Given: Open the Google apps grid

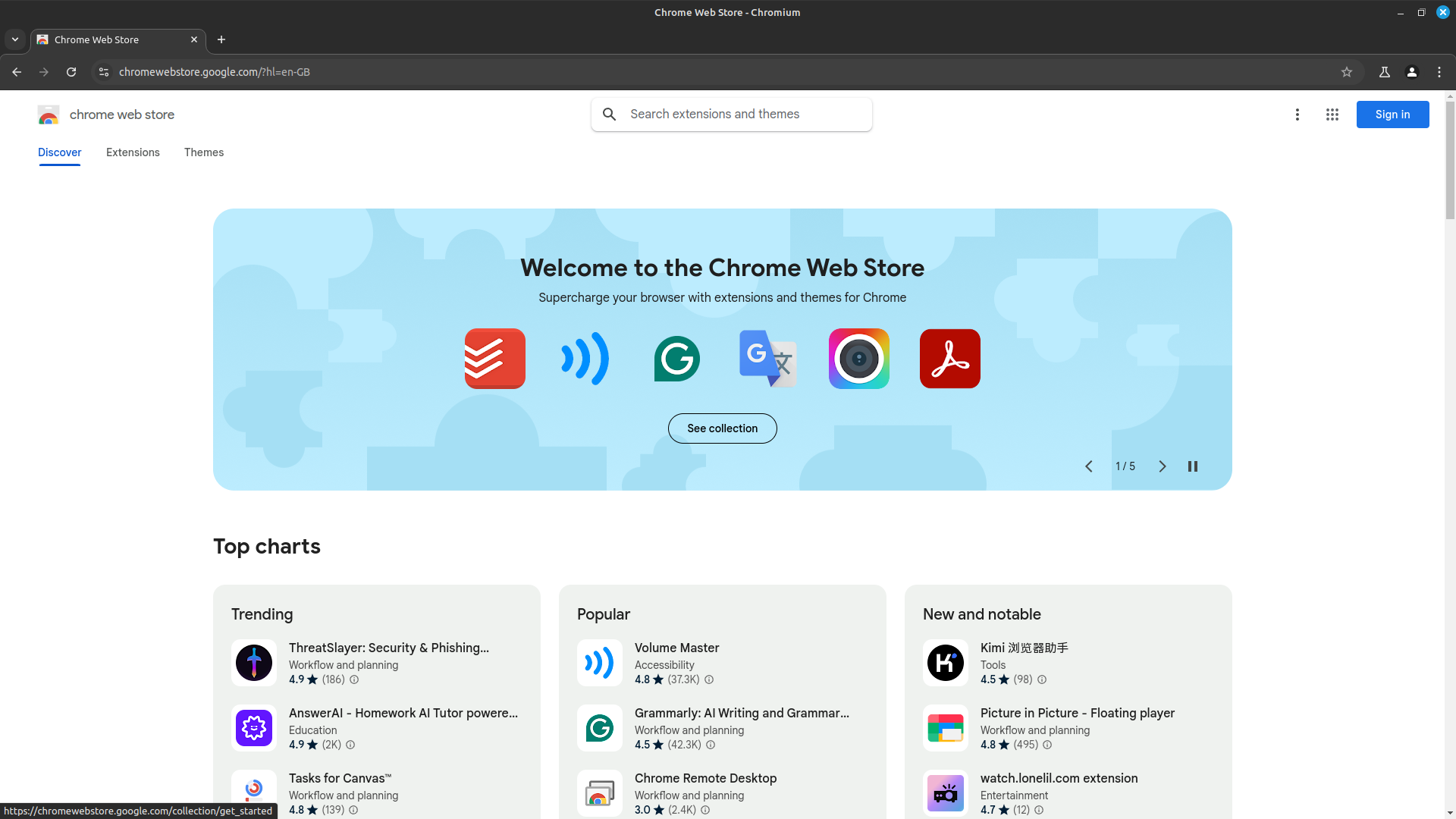Looking at the screenshot, I should [x=1332, y=115].
